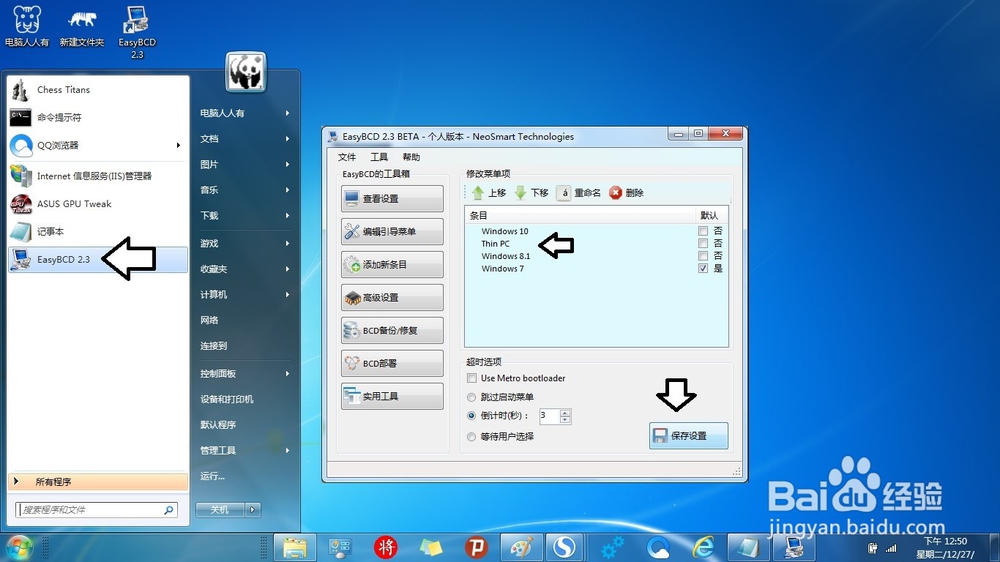Click the Windows Start orb
The image size is (1000, 562).
point(20,547)
